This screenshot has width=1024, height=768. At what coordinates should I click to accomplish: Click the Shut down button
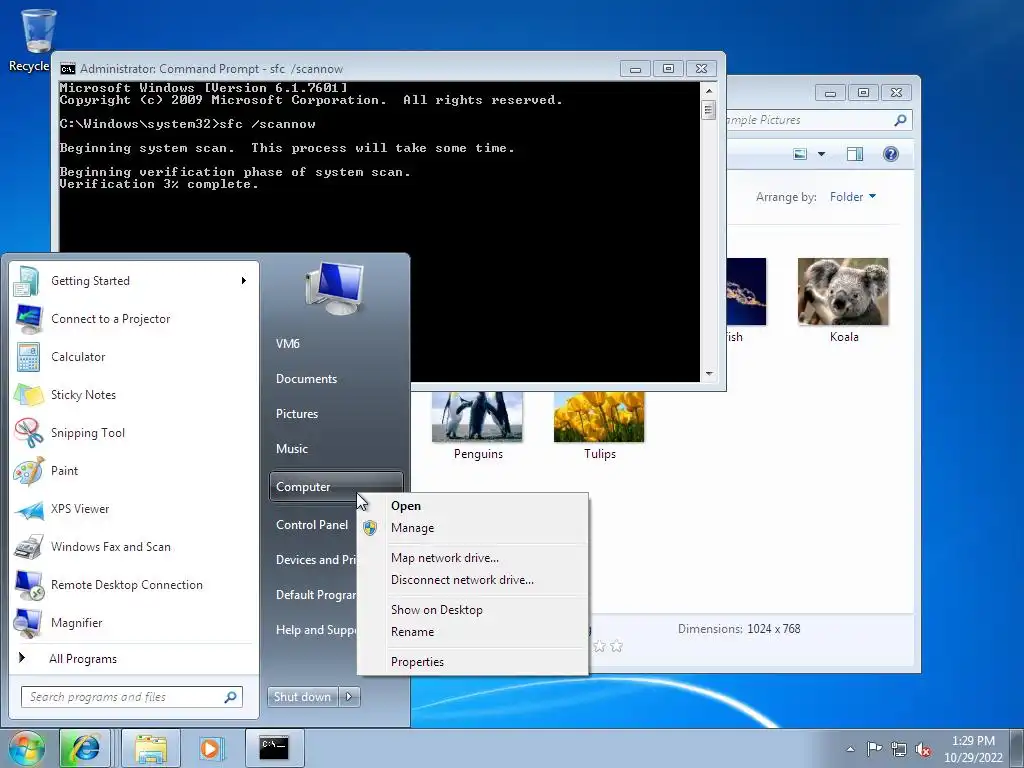pyautogui.click(x=302, y=697)
